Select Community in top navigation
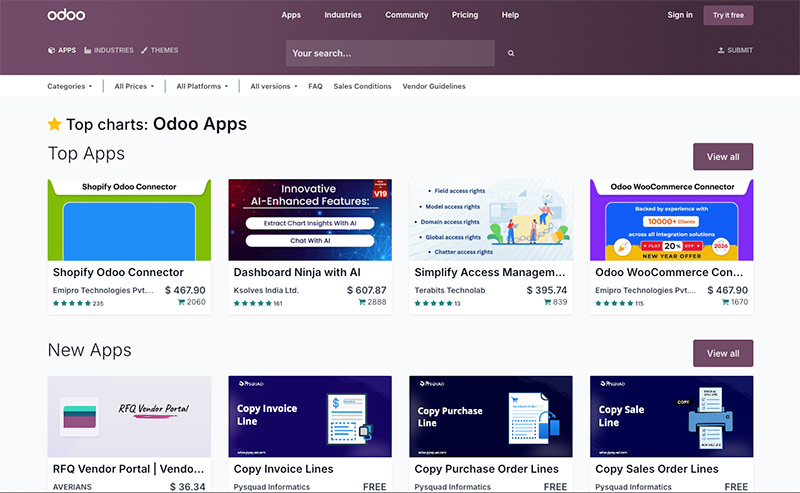 click(x=407, y=15)
